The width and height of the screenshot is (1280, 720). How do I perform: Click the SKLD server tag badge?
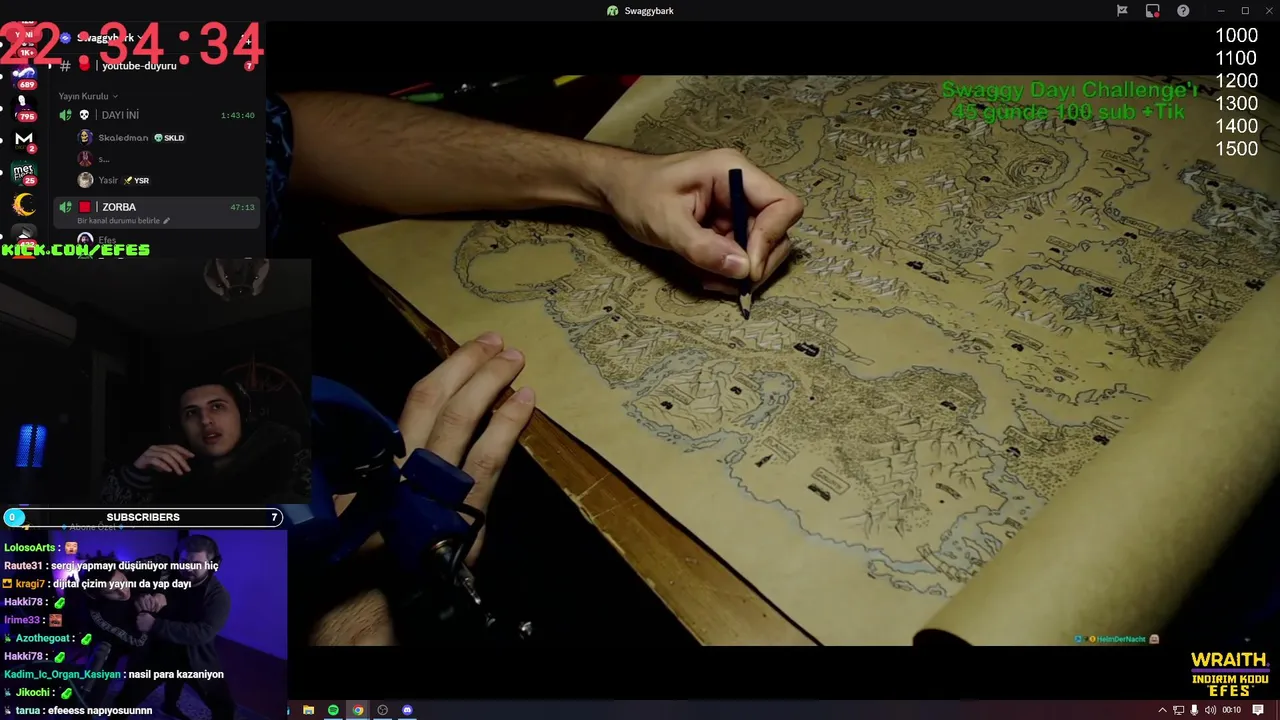(169, 138)
